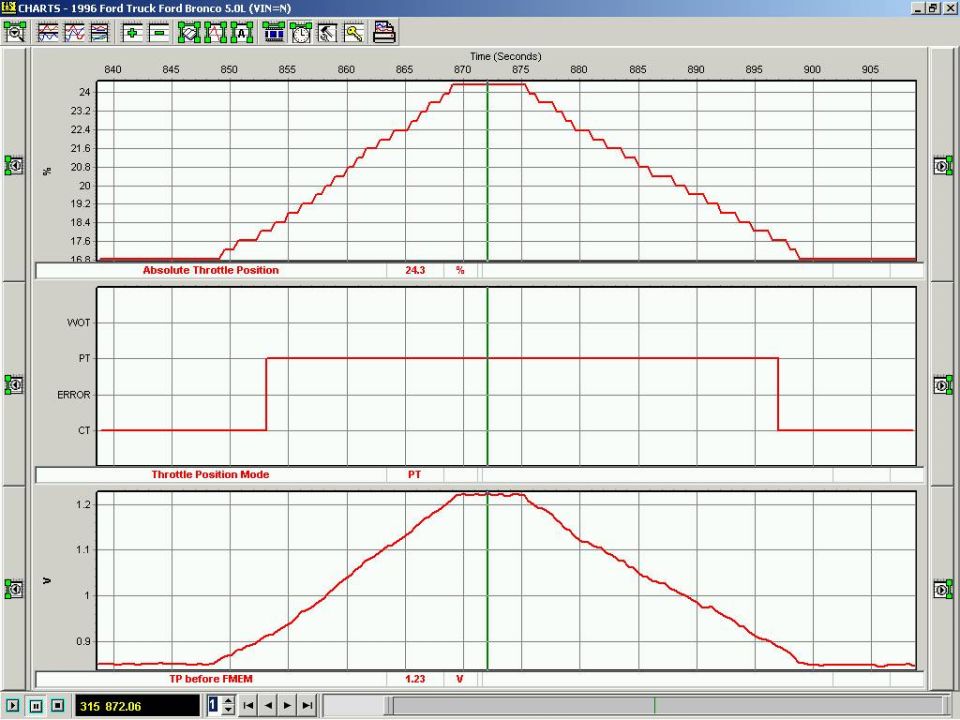Image resolution: width=960 pixels, height=720 pixels.
Task: Click the book-shaped chart toolbar icon
Action: coord(189,32)
